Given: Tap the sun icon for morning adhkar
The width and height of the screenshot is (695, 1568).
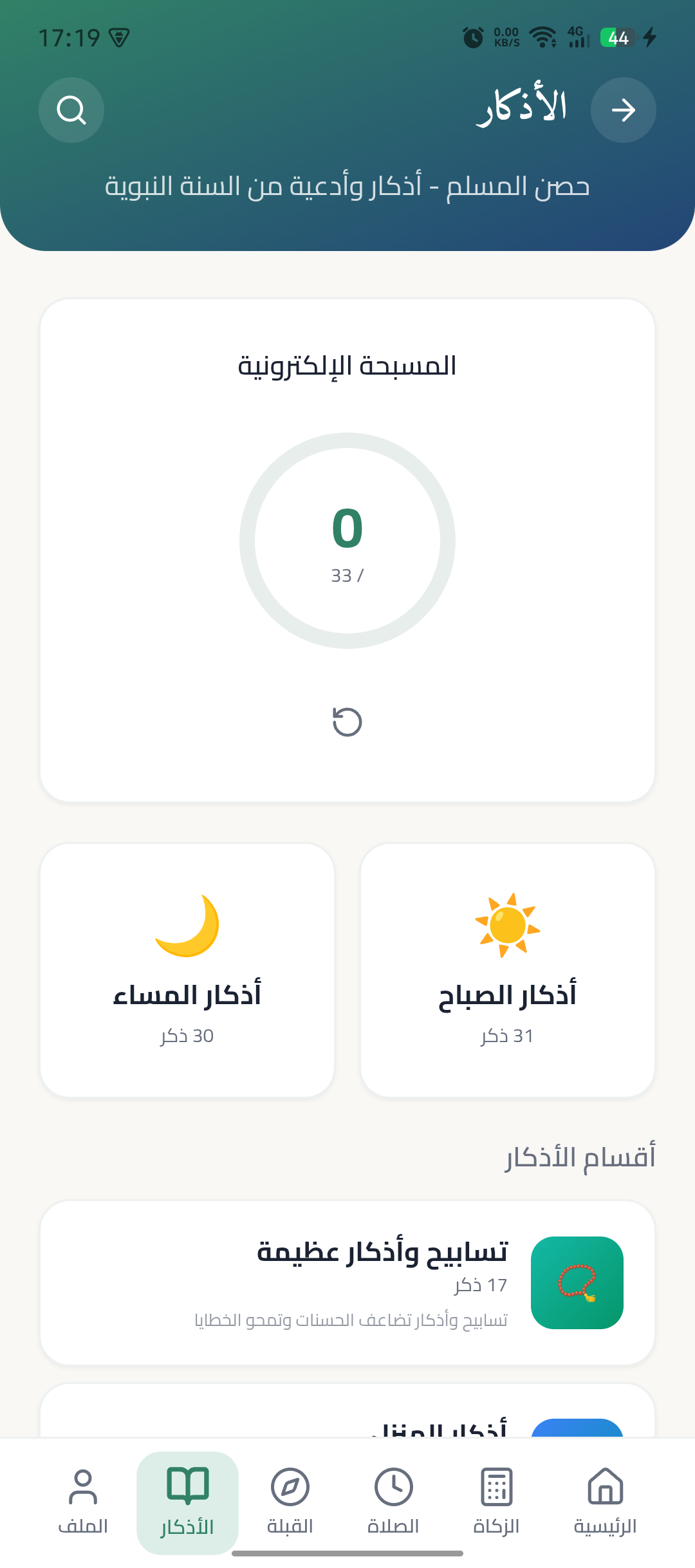Looking at the screenshot, I should 508,926.
